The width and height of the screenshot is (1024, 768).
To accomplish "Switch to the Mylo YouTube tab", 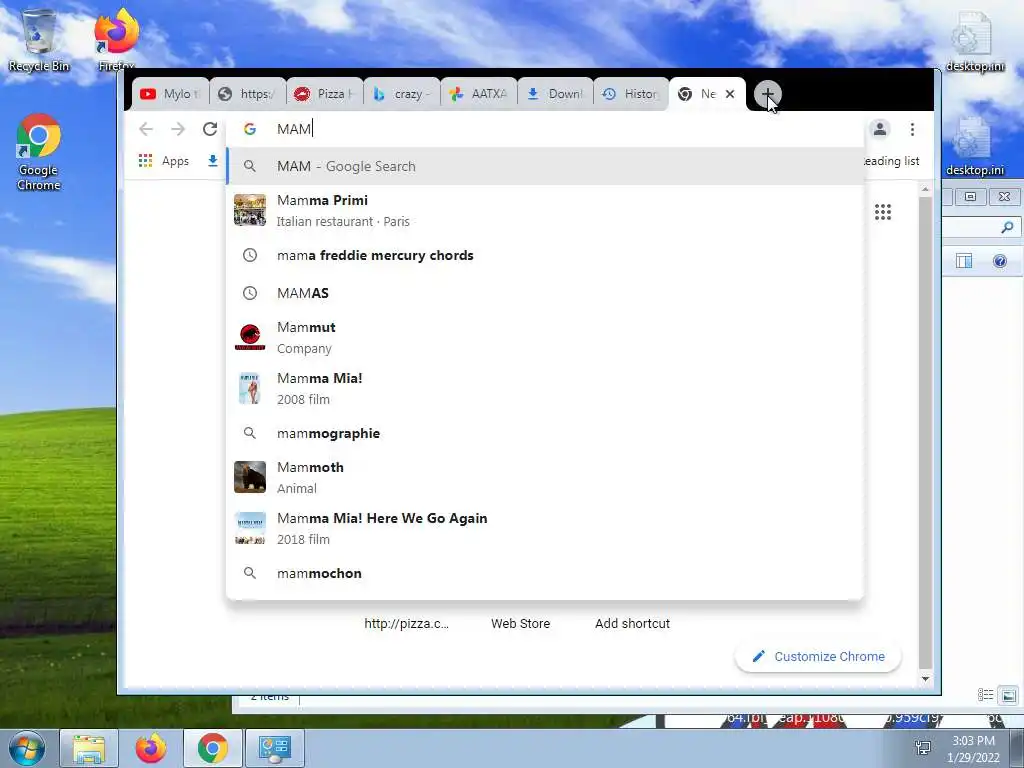I will 170,94.
